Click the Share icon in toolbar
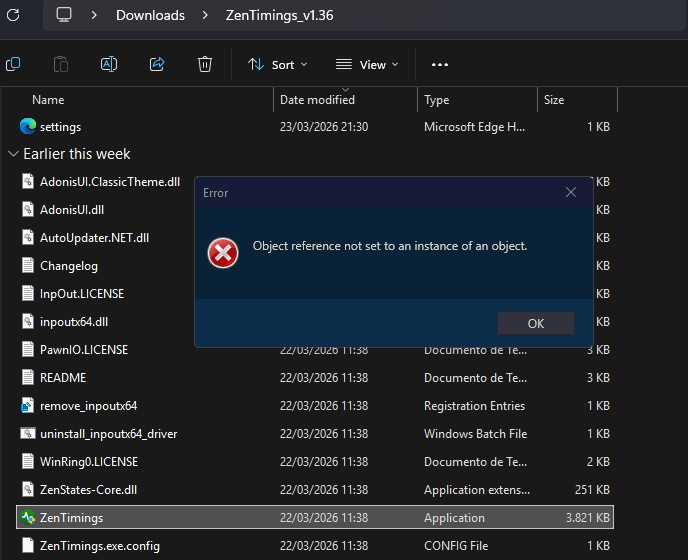This screenshot has height=560, width=688. [157, 64]
